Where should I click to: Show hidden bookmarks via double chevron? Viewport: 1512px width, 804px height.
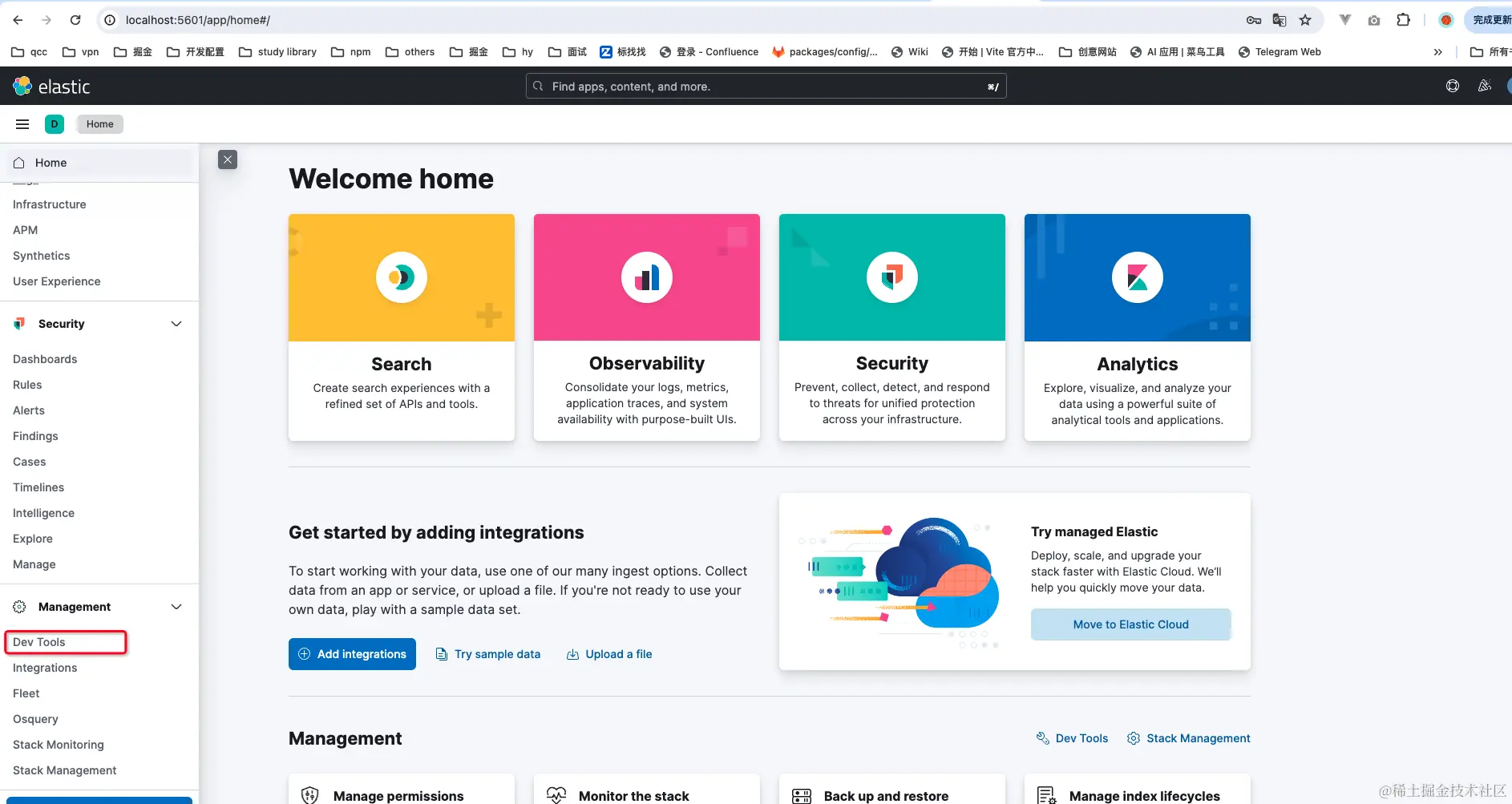1437,52
